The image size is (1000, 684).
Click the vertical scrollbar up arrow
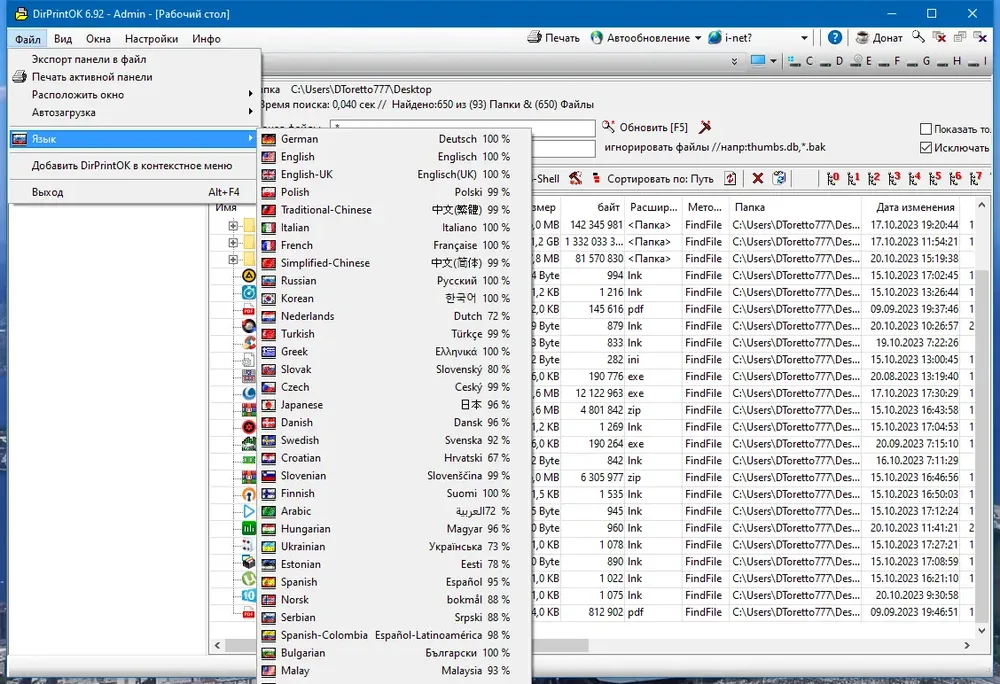click(982, 205)
